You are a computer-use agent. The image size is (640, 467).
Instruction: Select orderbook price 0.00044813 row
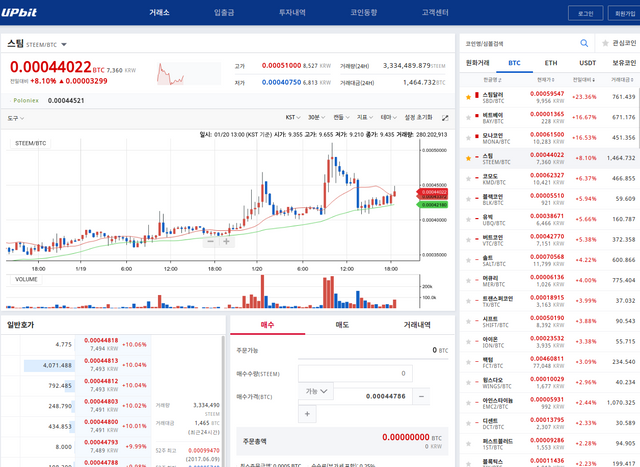[114, 365]
